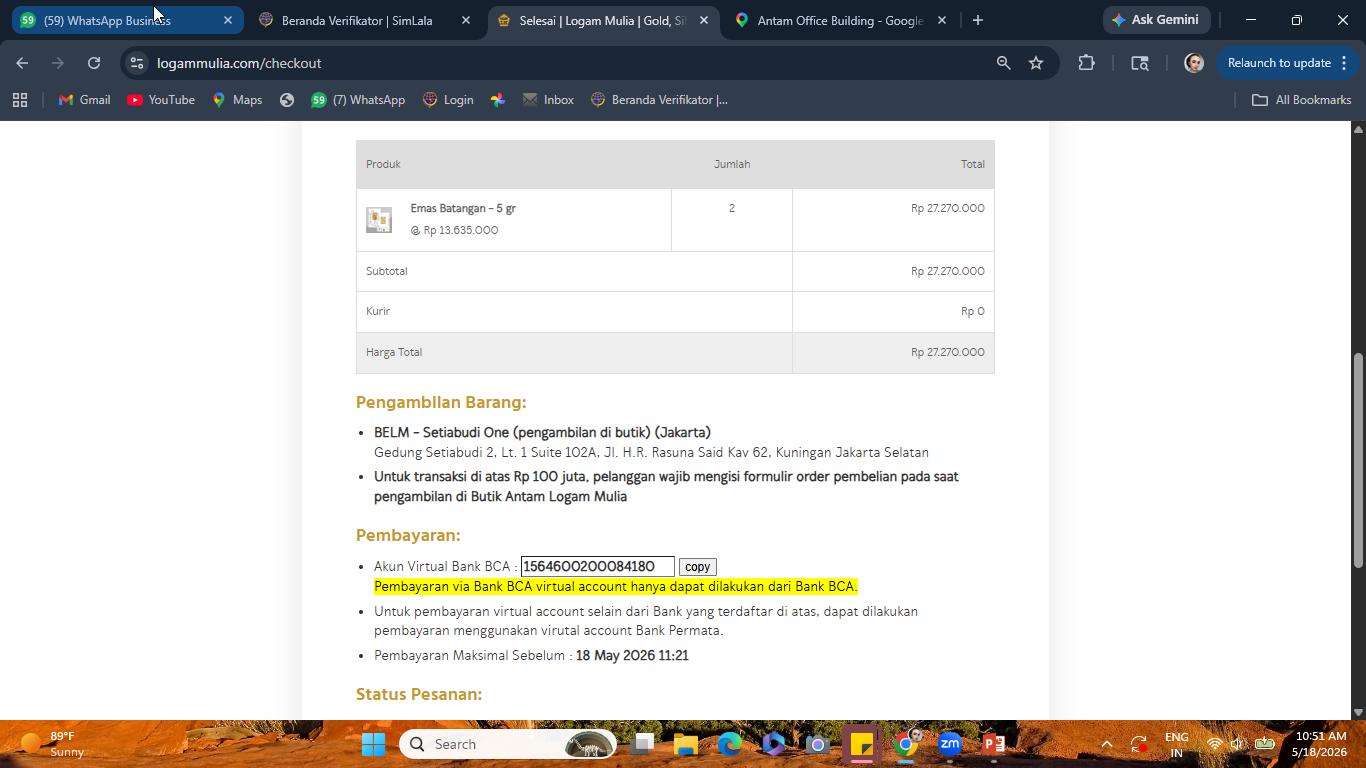Open the Login bookmark

448,100
